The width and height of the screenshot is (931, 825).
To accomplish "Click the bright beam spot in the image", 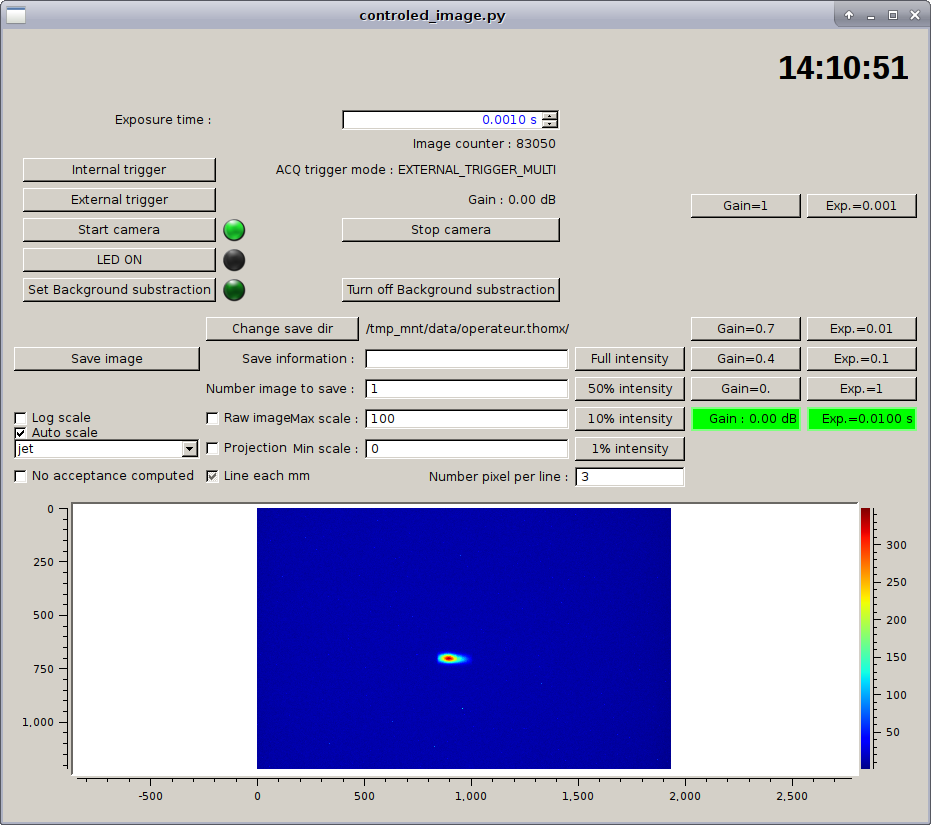I will point(450,658).
